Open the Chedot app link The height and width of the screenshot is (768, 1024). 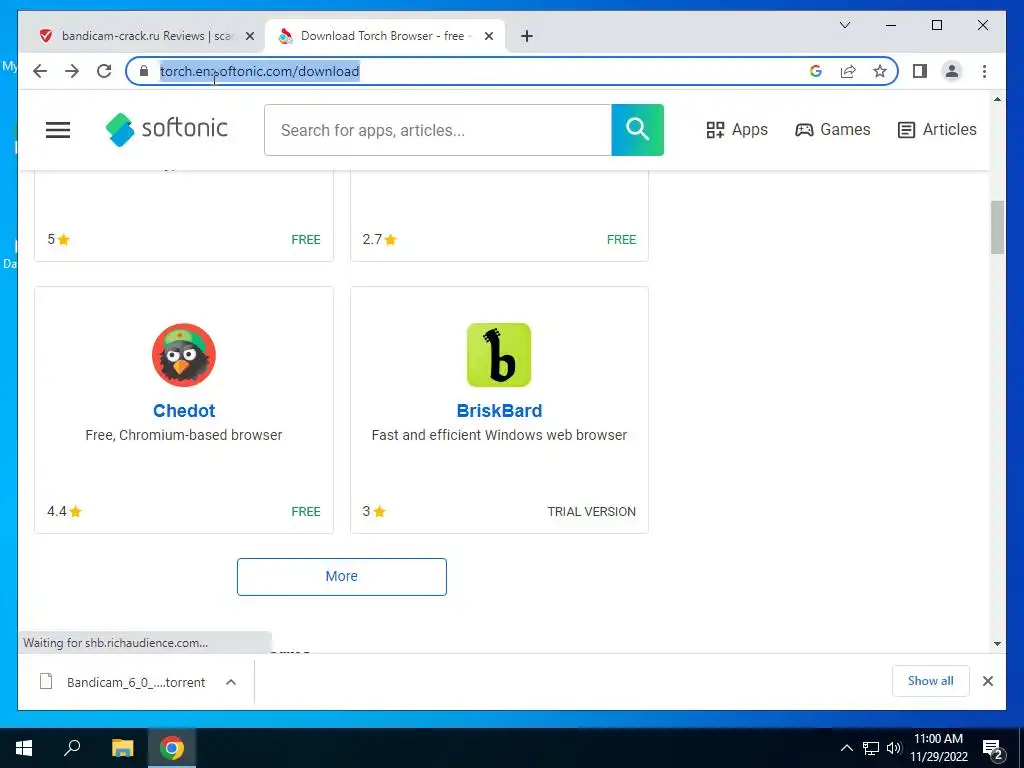click(x=184, y=411)
